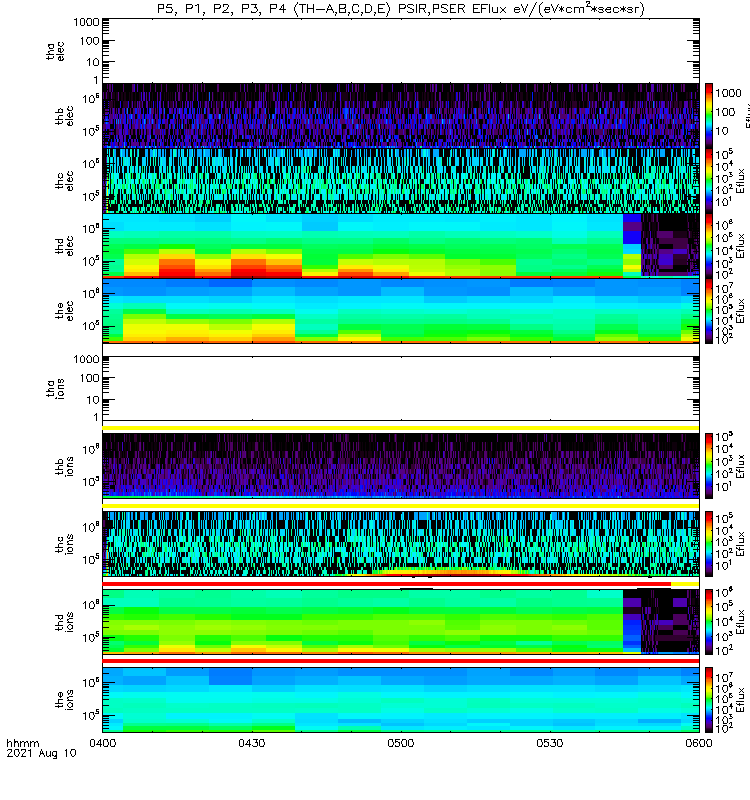The width and height of the screenshot is (750, 800).
Task: Select the 'tha ions' axis label
Action: point(56,389)
